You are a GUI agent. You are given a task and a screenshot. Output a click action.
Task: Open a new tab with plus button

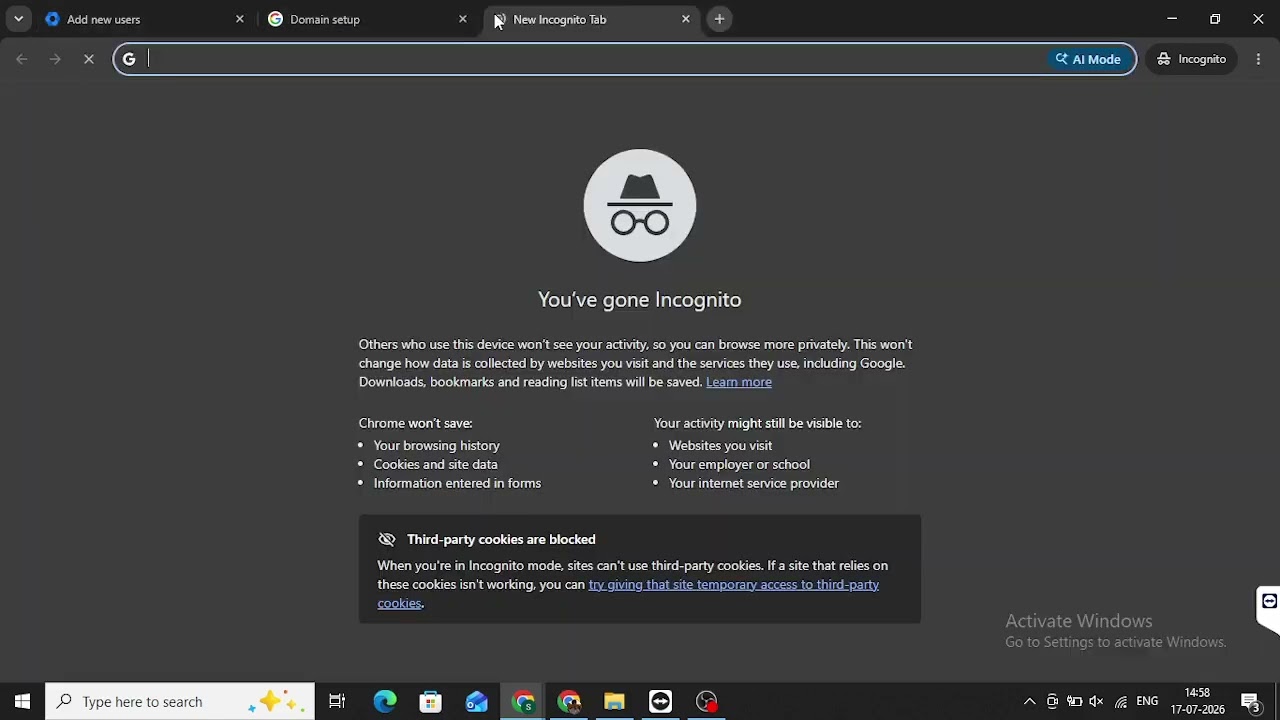coord(719,19)
